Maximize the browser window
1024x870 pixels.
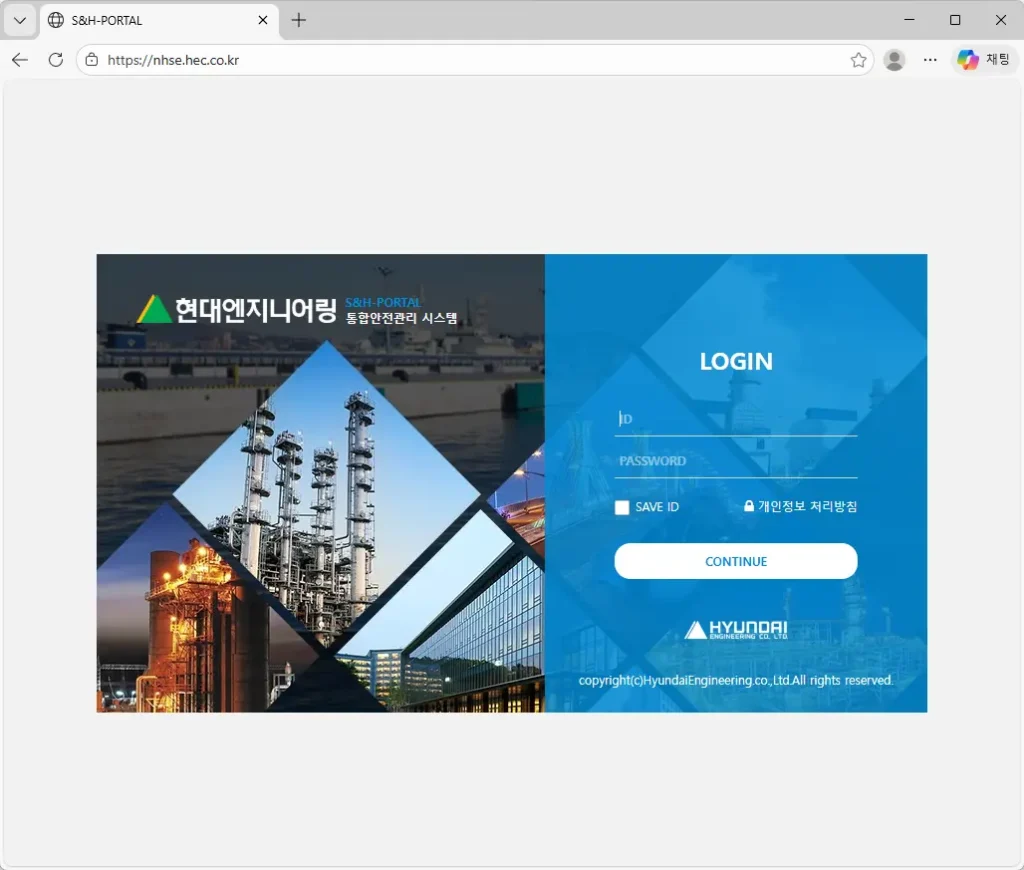pyautogui.click(x=955, y=20)
